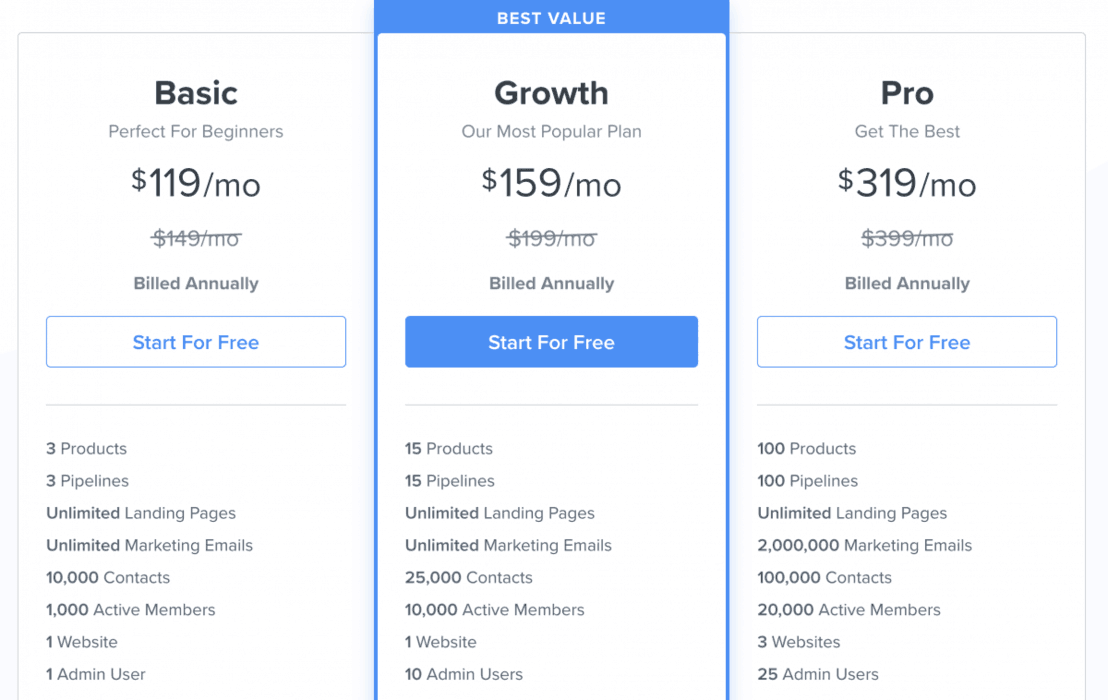This screenshot has width=1108, height=700.
Task: Click the crossed-out $199/mo price
Action: pos(551,238)
